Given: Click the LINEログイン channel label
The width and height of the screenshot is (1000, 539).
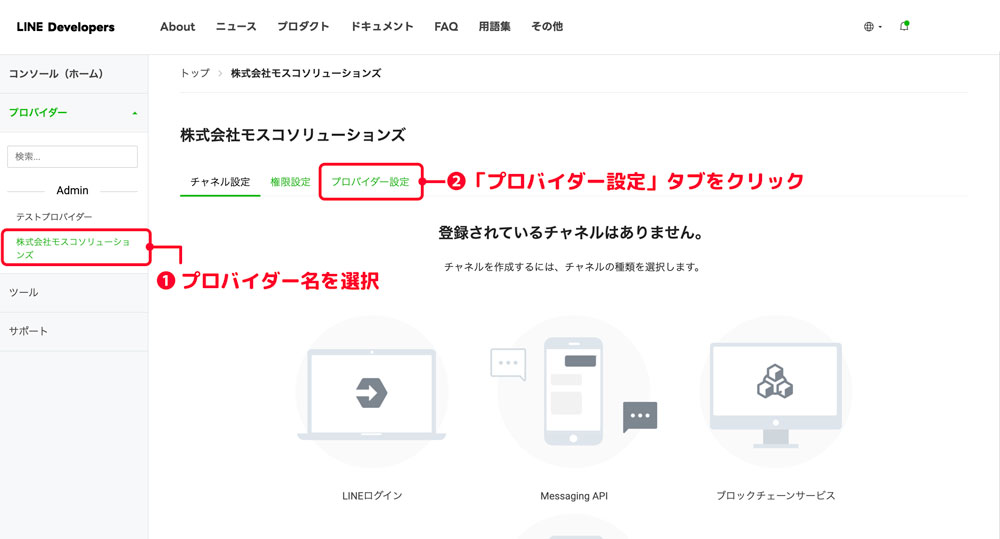Looking at the screenshot, I should (372, 496).
